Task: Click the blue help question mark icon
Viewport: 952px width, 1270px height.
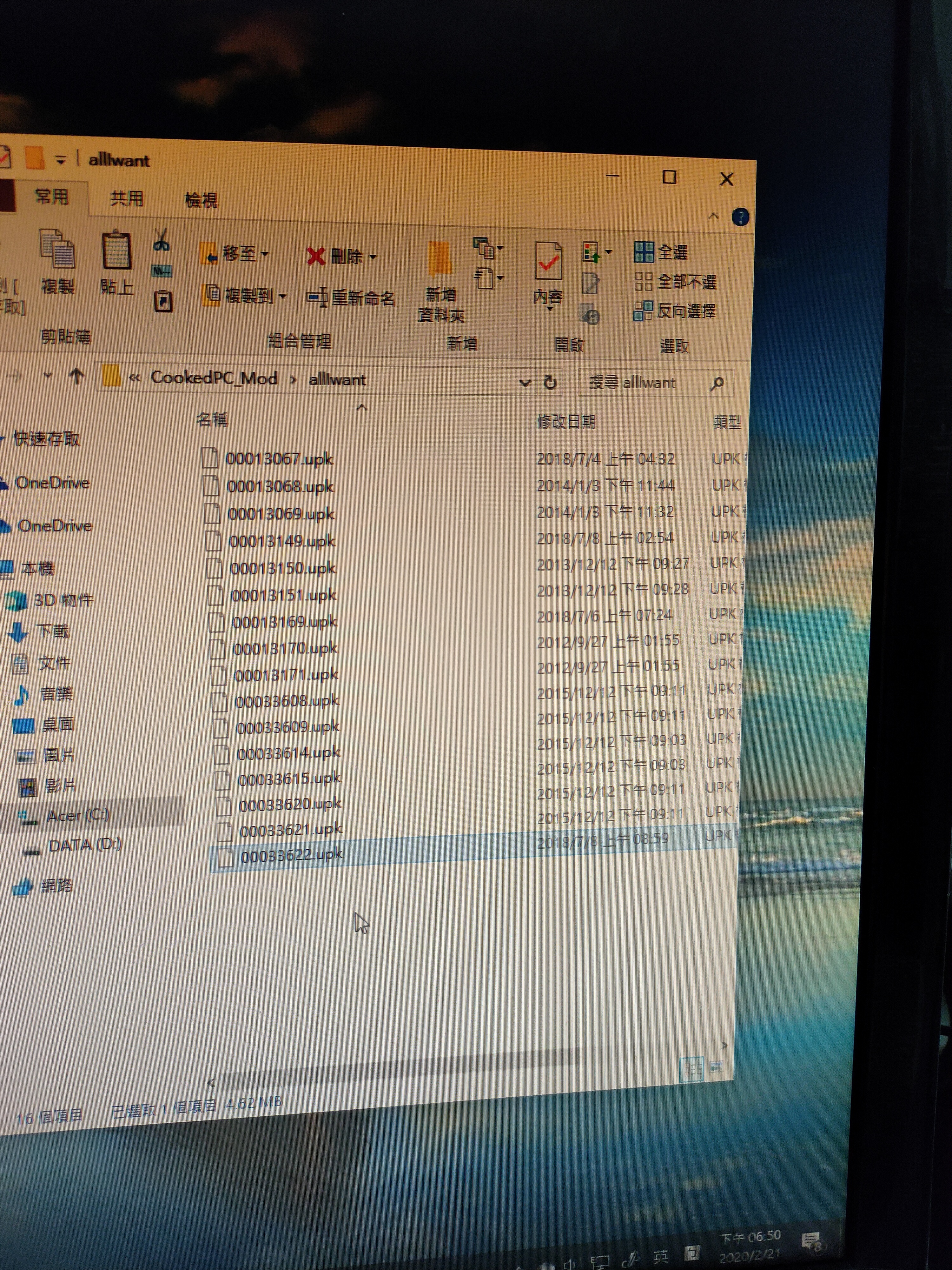Action: [x=740, y=217]
